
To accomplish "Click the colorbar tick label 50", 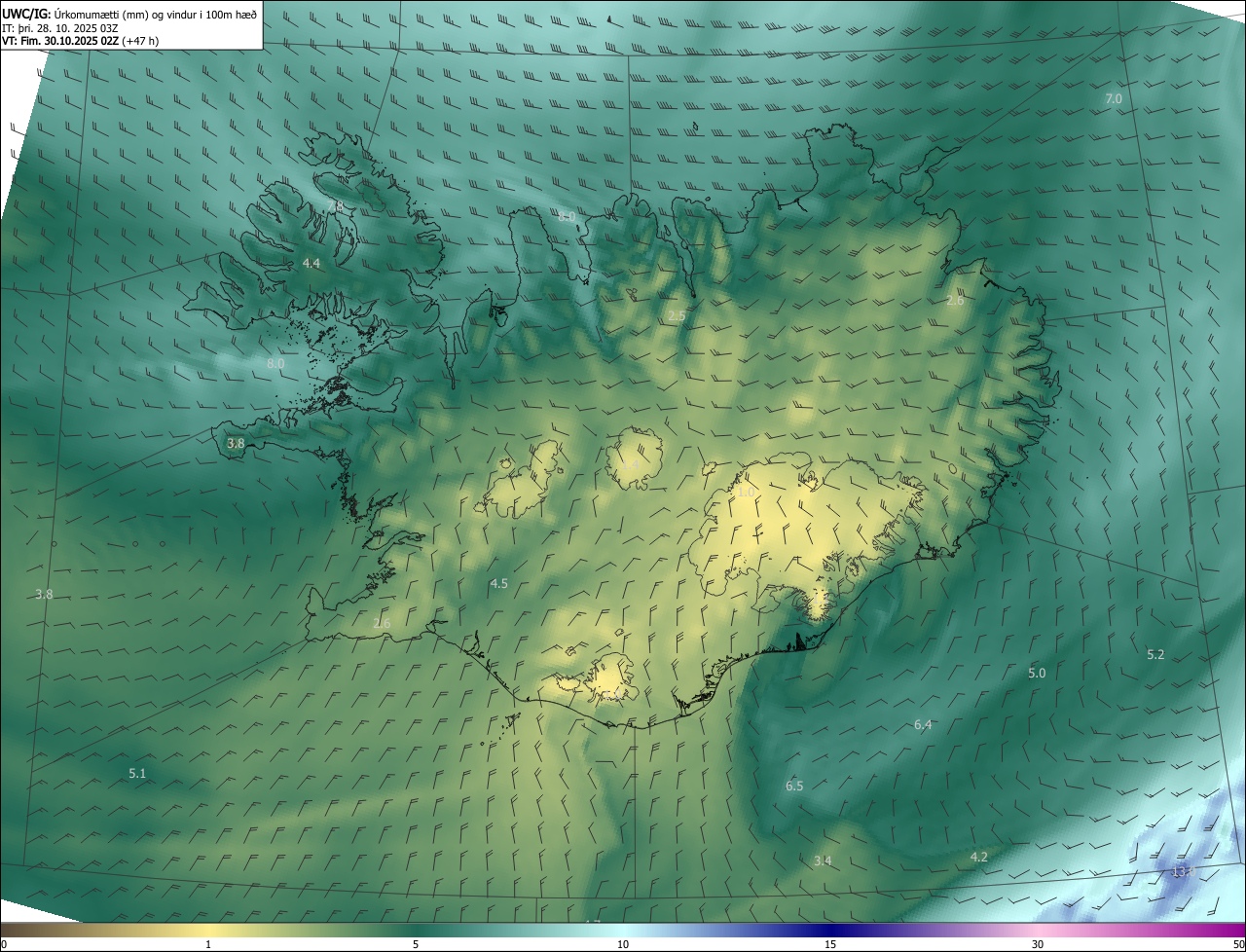I will (1238, 944).
